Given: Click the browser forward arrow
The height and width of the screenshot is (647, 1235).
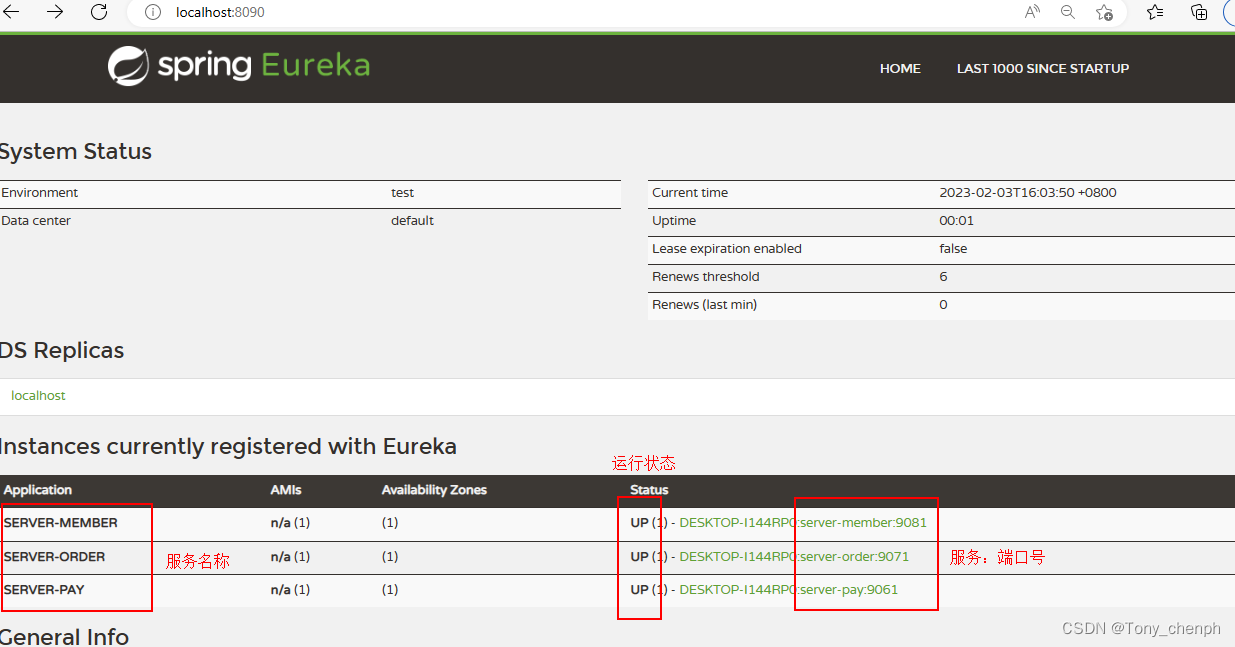Looking at the screenshot, I should pos(55,12).
